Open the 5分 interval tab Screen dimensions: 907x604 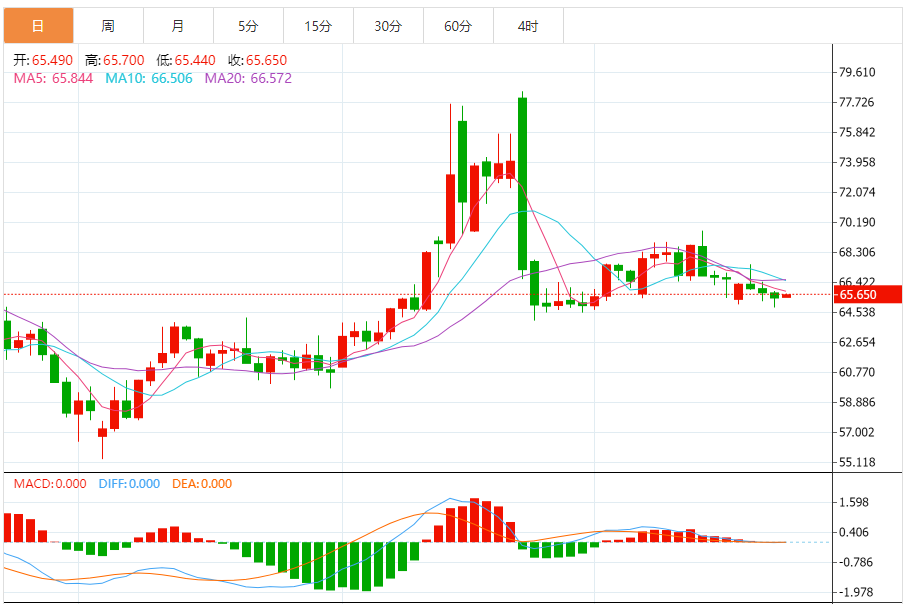click(x=248, y=26)
